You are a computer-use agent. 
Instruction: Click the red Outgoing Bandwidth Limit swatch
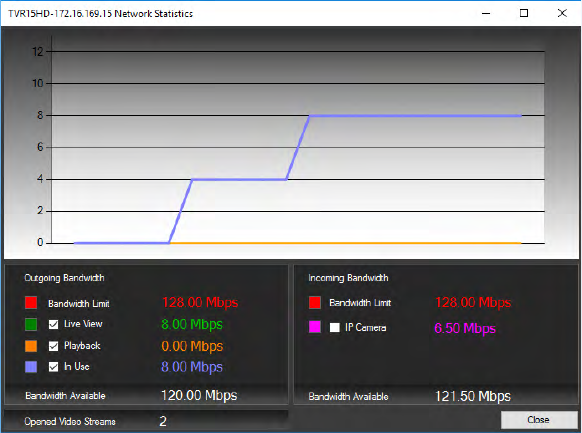(x=31, y=303)
